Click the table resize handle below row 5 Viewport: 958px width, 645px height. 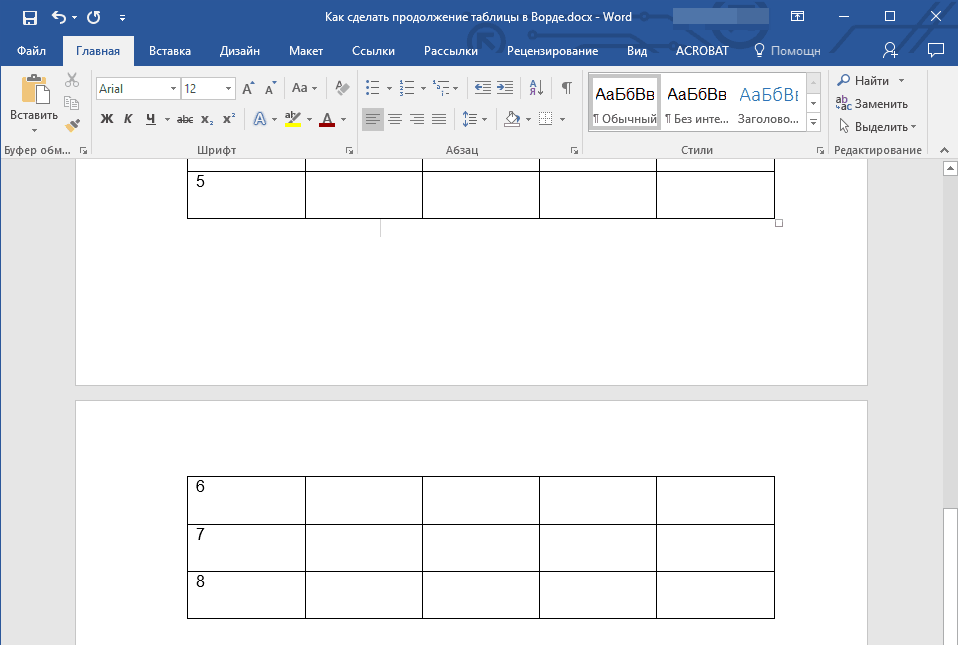click(779, 223)
